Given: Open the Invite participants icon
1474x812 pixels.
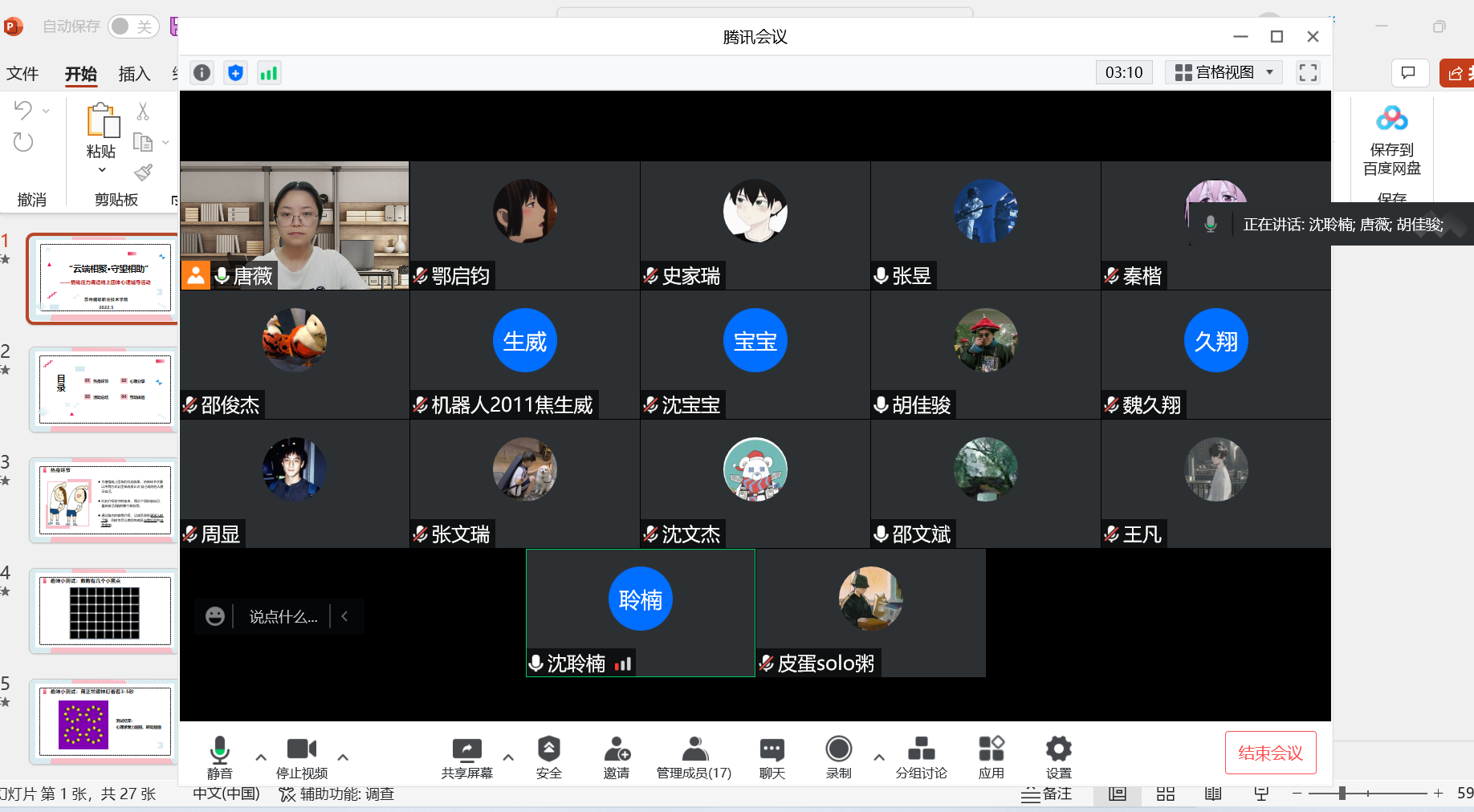Looking at the screenshot, I should click(x=617, y=757).
